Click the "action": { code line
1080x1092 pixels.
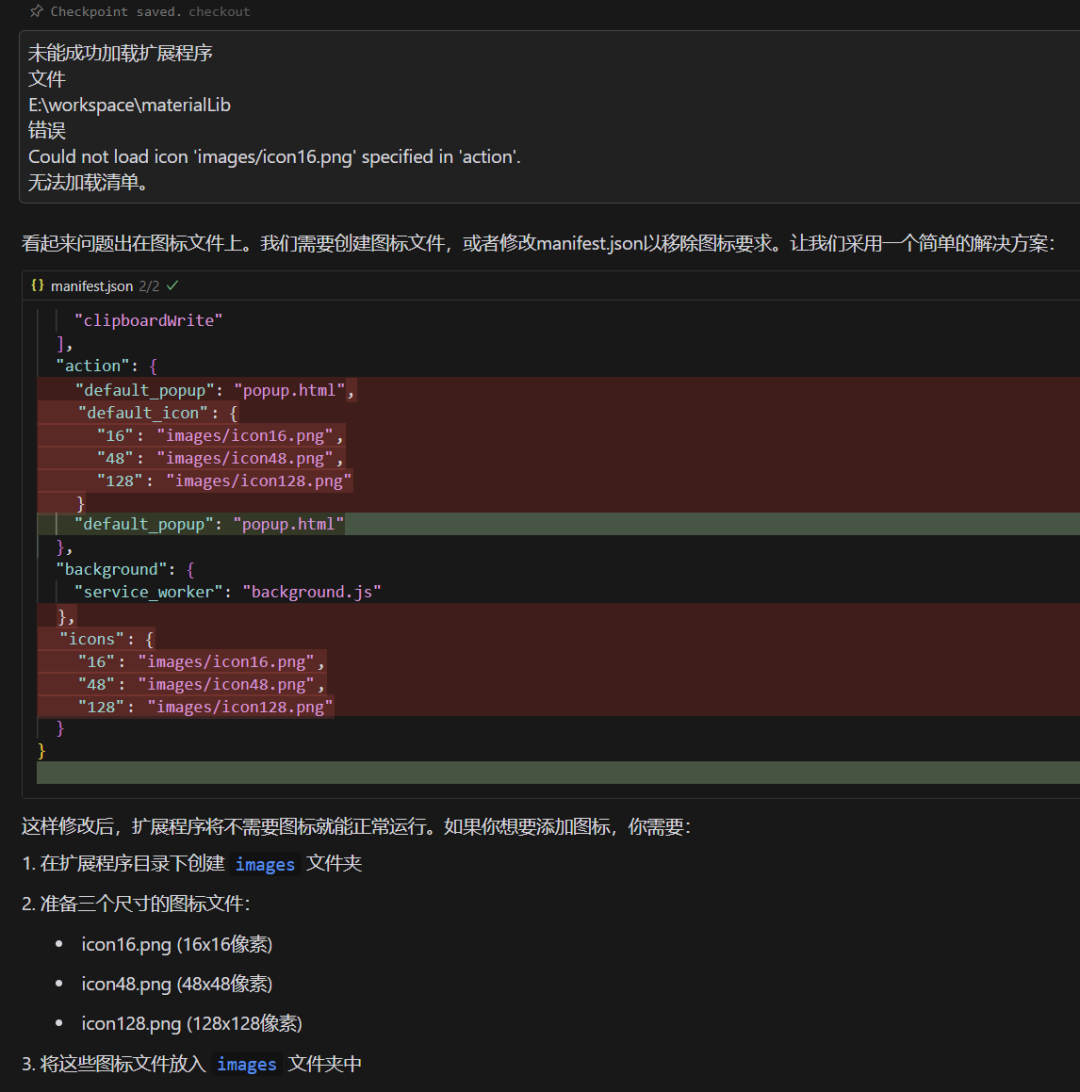(x=107, y=366)
